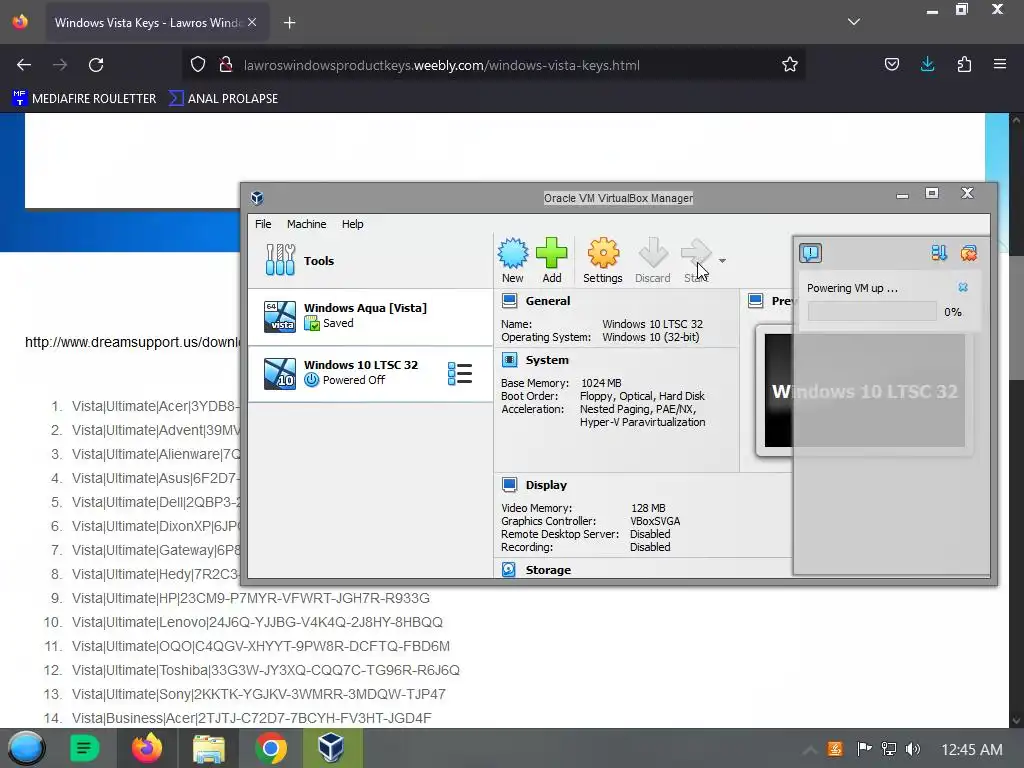
Task: Click the Powering VM up progress bar
Action: pos(872,312)
